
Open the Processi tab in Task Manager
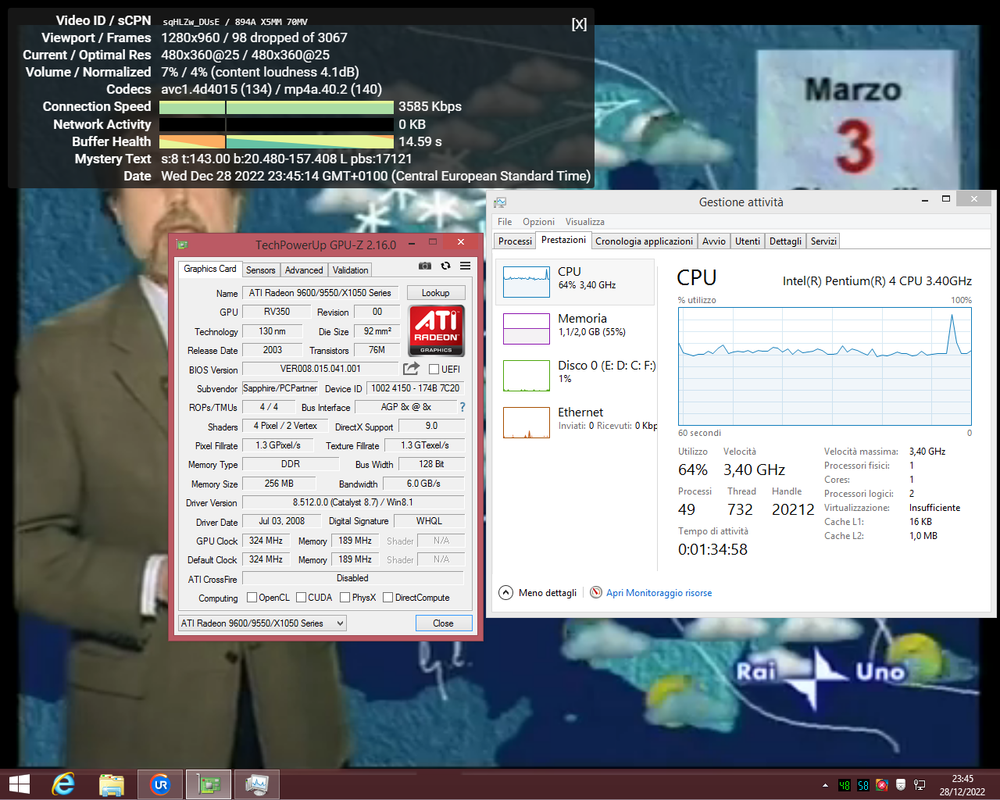[x=515, y=241]
